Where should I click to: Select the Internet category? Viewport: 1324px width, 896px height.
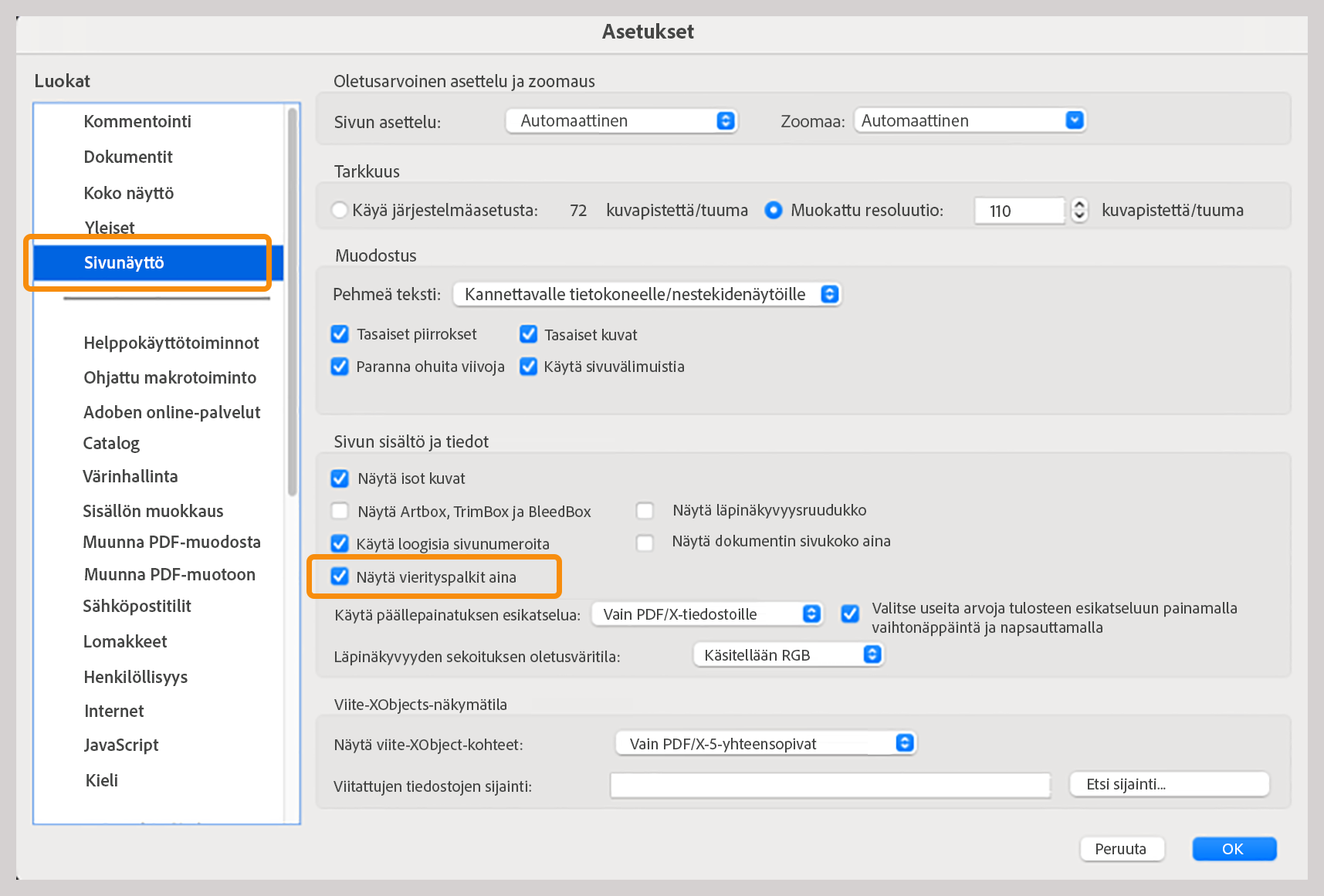click(x=113, y=711)
